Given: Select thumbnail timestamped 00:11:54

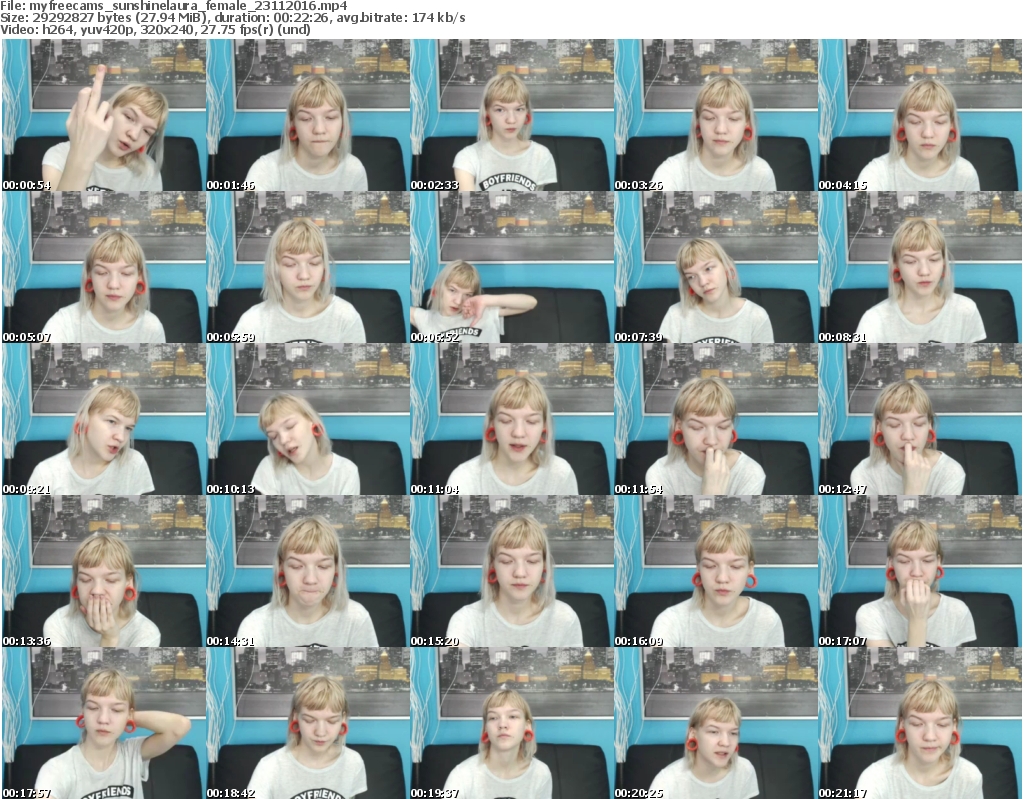Looking at the screenshot, I should pos(716,419).
